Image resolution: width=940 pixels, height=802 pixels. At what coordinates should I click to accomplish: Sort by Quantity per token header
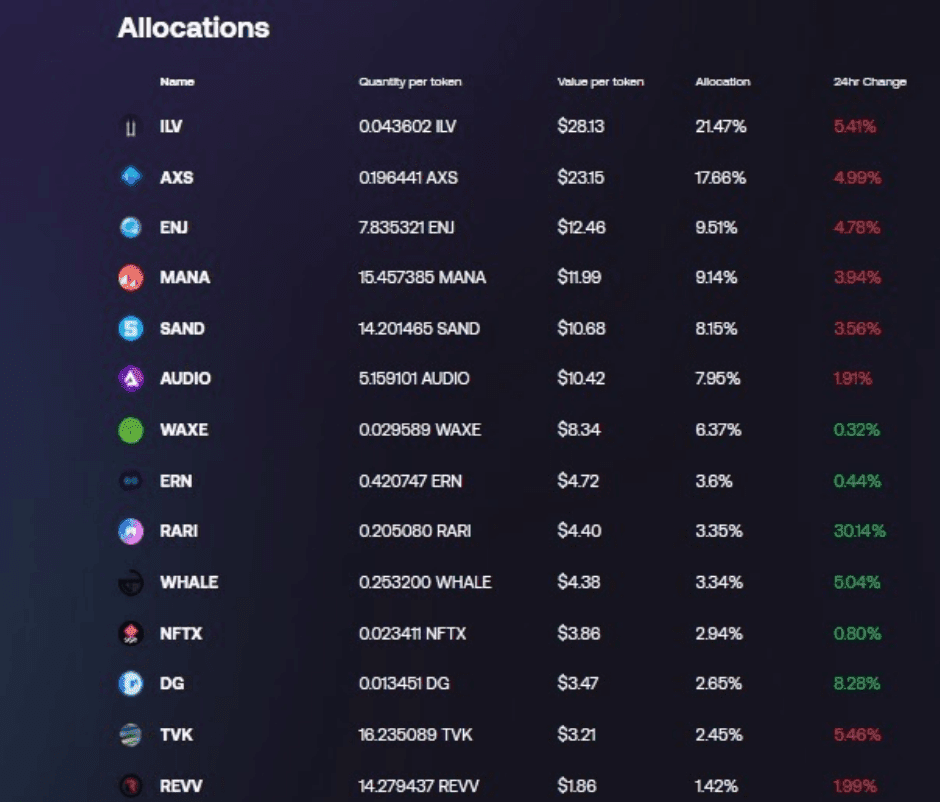[410, 82]
